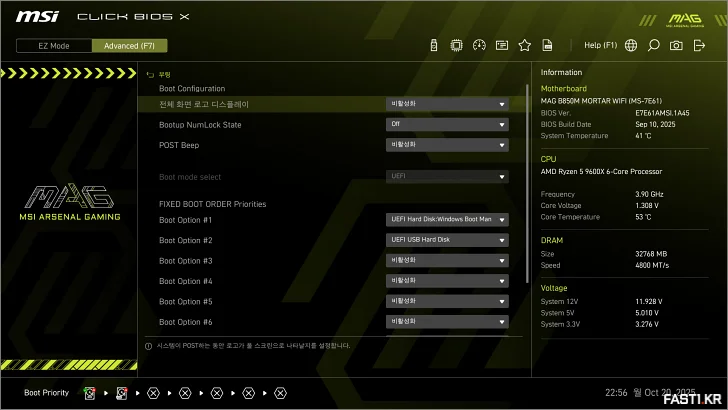Switch to EZ Mode tab

pos(54,46)
